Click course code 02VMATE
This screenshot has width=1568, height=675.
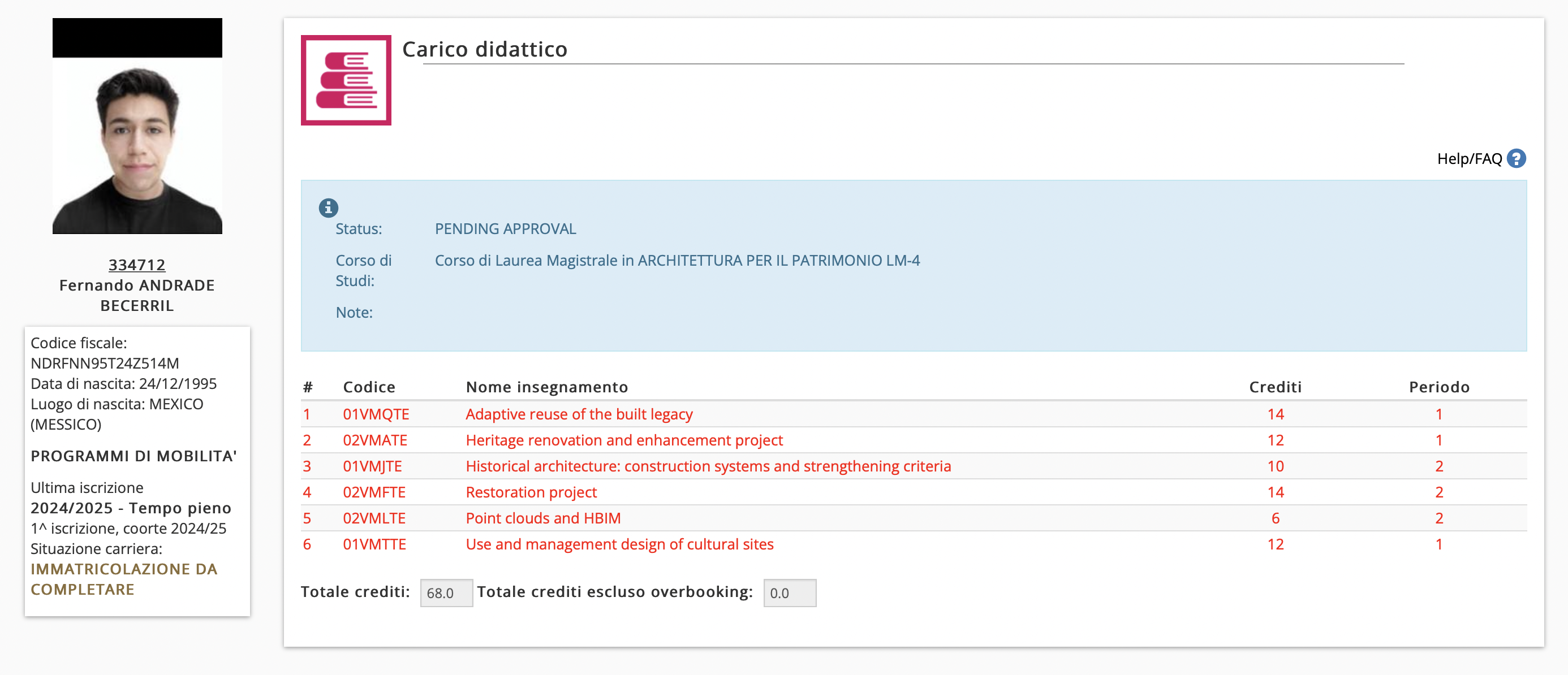pyautogui.click(x=375, y=440)
